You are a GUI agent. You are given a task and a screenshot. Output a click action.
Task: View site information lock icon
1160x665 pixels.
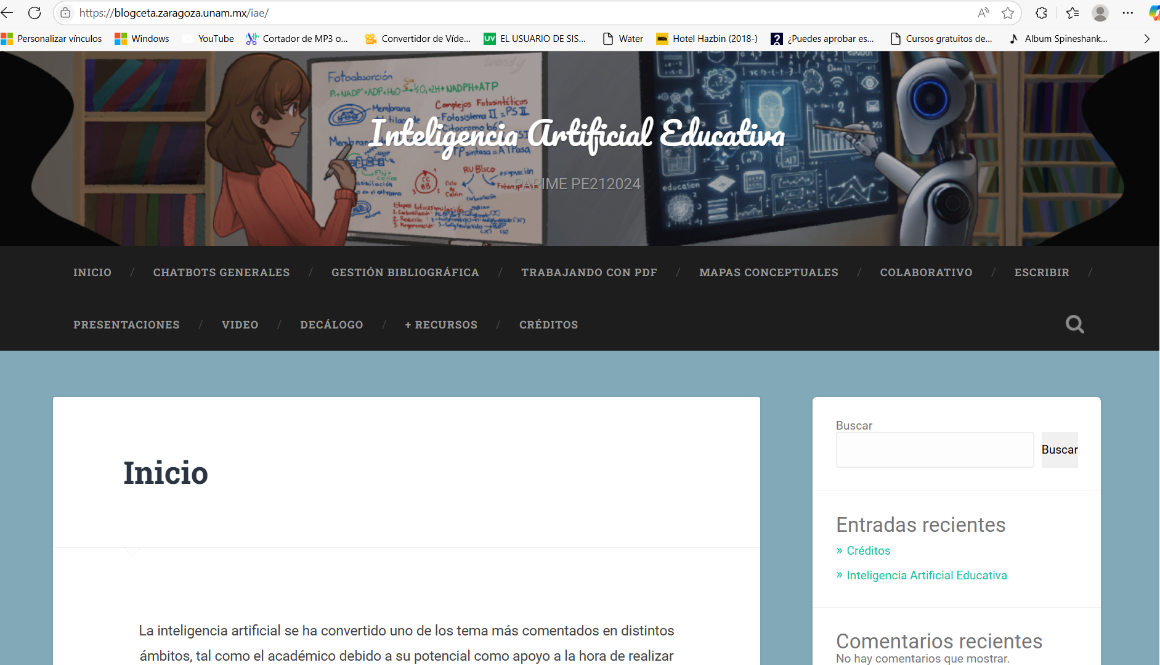pyautogui.click(x=65, y=13)
